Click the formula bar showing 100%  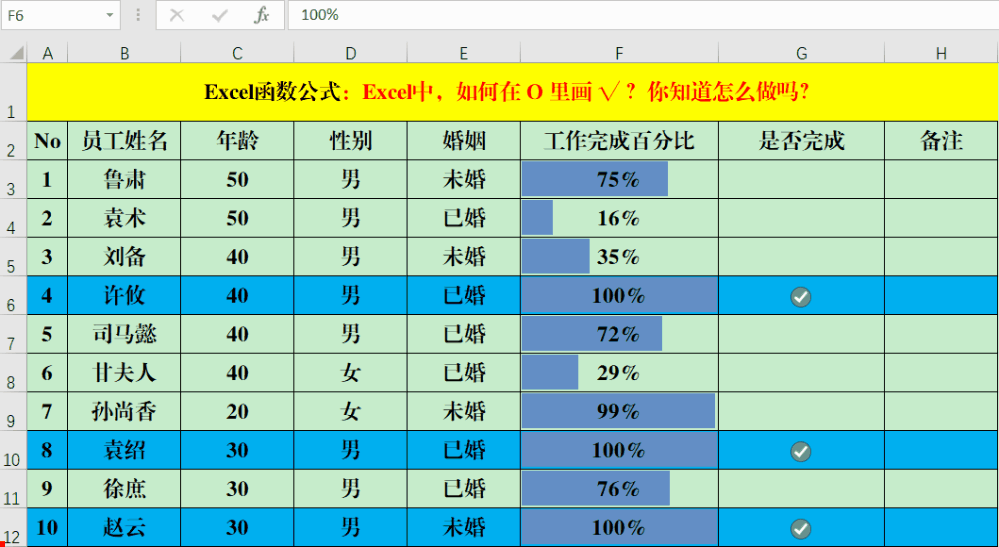click(643, 15)
